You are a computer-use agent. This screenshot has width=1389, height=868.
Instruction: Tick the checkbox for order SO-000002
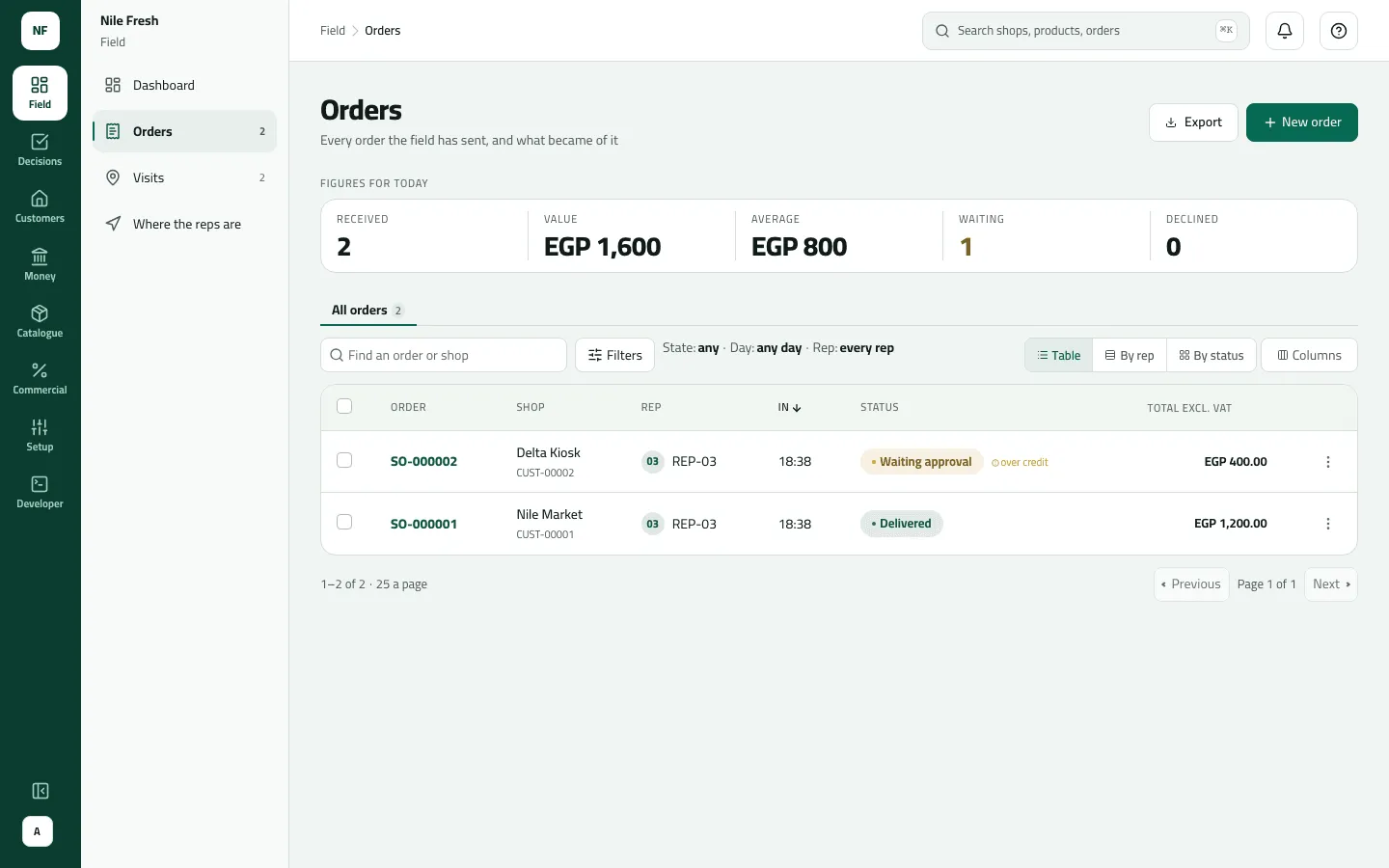[344, 460]
